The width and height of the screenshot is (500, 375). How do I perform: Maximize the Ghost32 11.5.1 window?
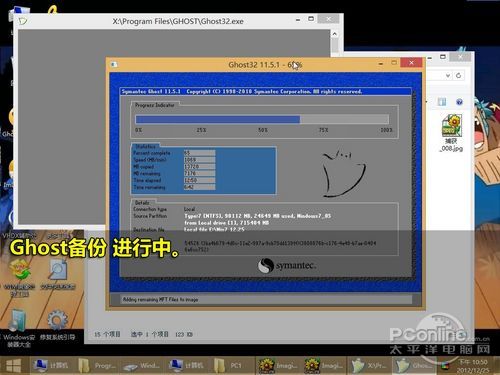(x=394, y=63)
